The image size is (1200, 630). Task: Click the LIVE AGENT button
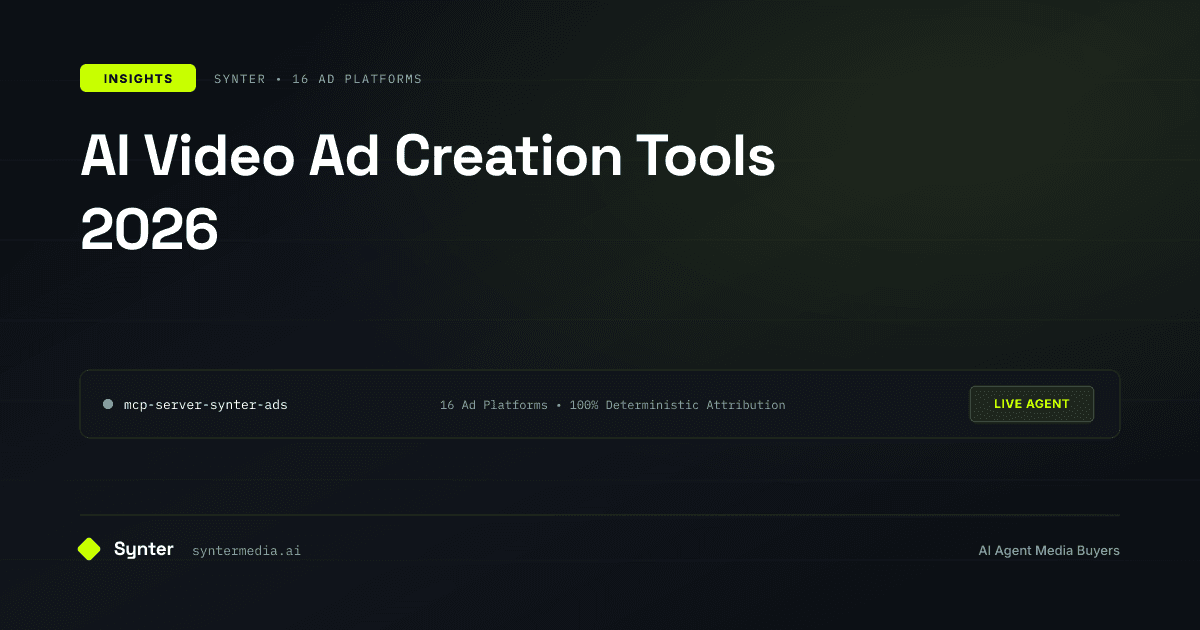[1032, 404]
